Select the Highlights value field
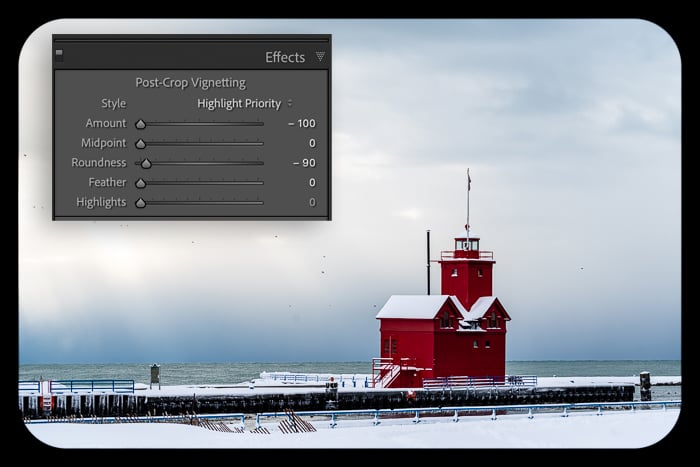Screen dimensions: 700x467 (311, 202)
